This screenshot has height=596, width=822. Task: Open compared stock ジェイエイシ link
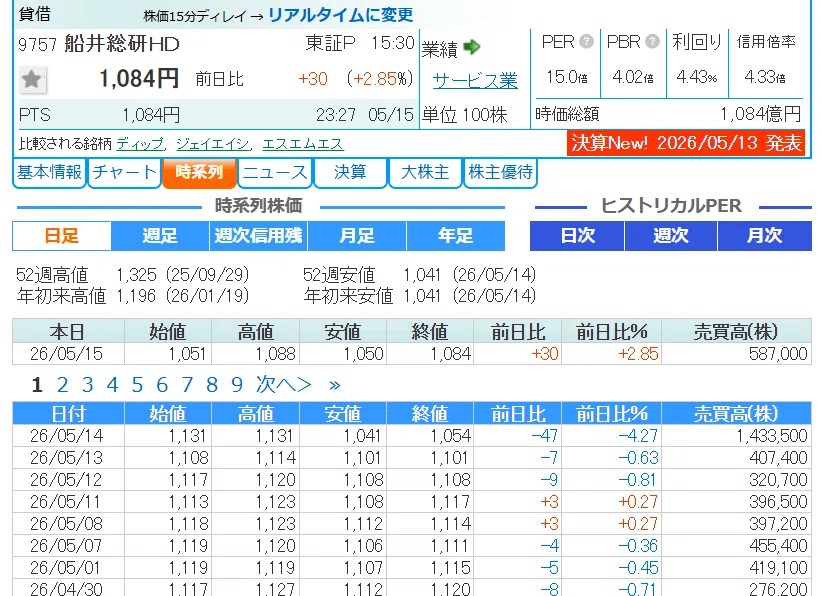[x=212, y=144]
